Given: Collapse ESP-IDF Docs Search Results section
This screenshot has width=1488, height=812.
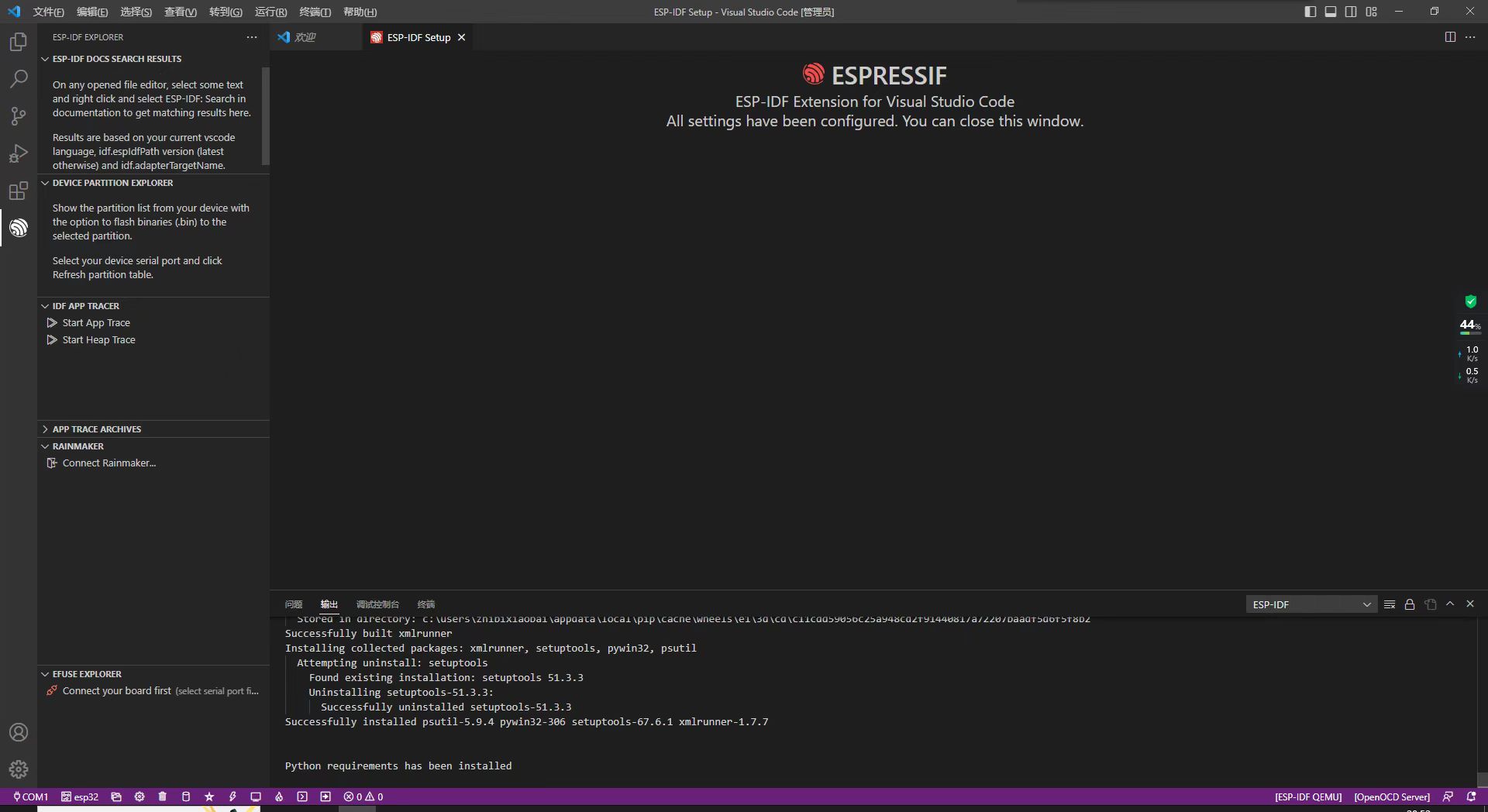Looking at the screenshot, I should pos(153,59).
